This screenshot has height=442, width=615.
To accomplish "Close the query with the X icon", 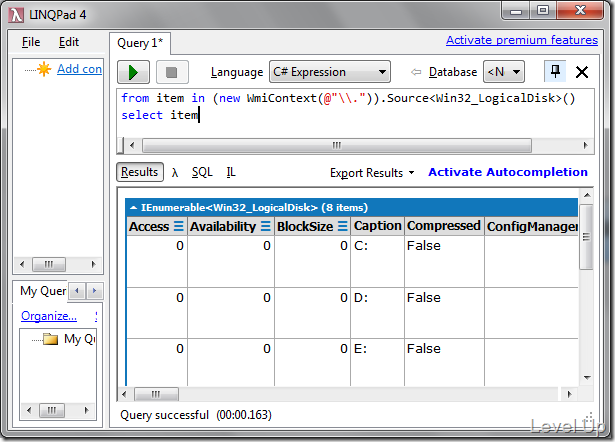I will pyautogui.click(x=582, y=72).
